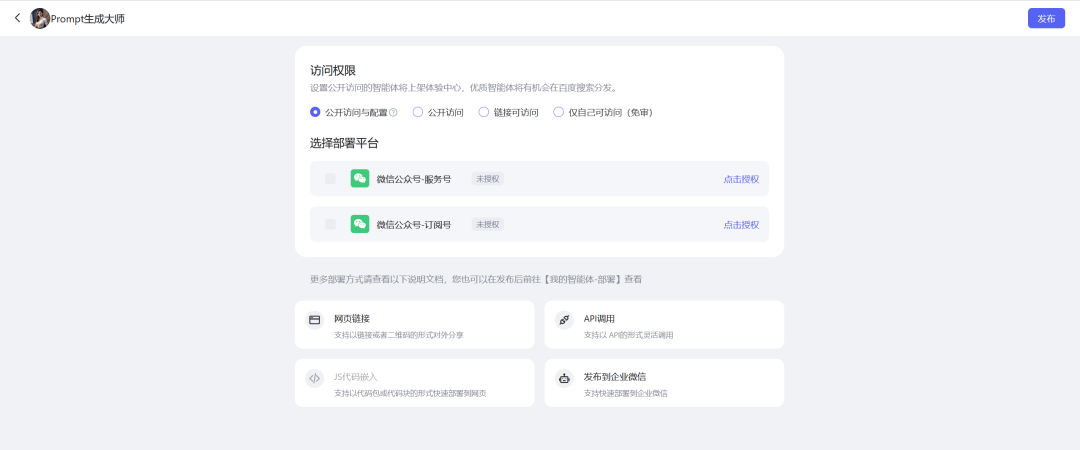Choose the 链接可访问 radio option

click(484, 112)
